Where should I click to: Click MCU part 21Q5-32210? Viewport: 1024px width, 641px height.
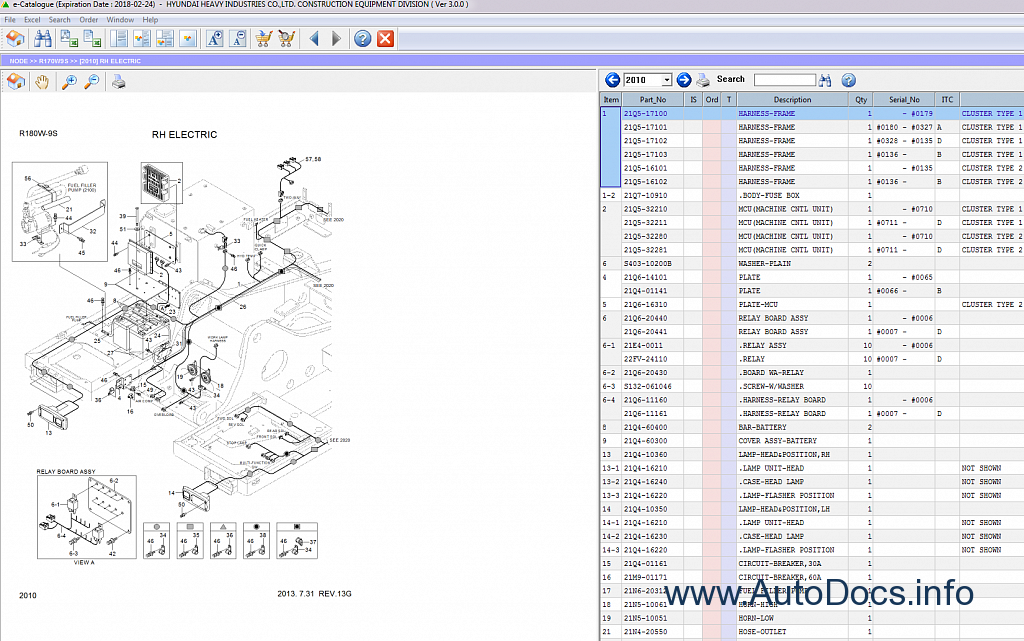[x=645, y=209]
